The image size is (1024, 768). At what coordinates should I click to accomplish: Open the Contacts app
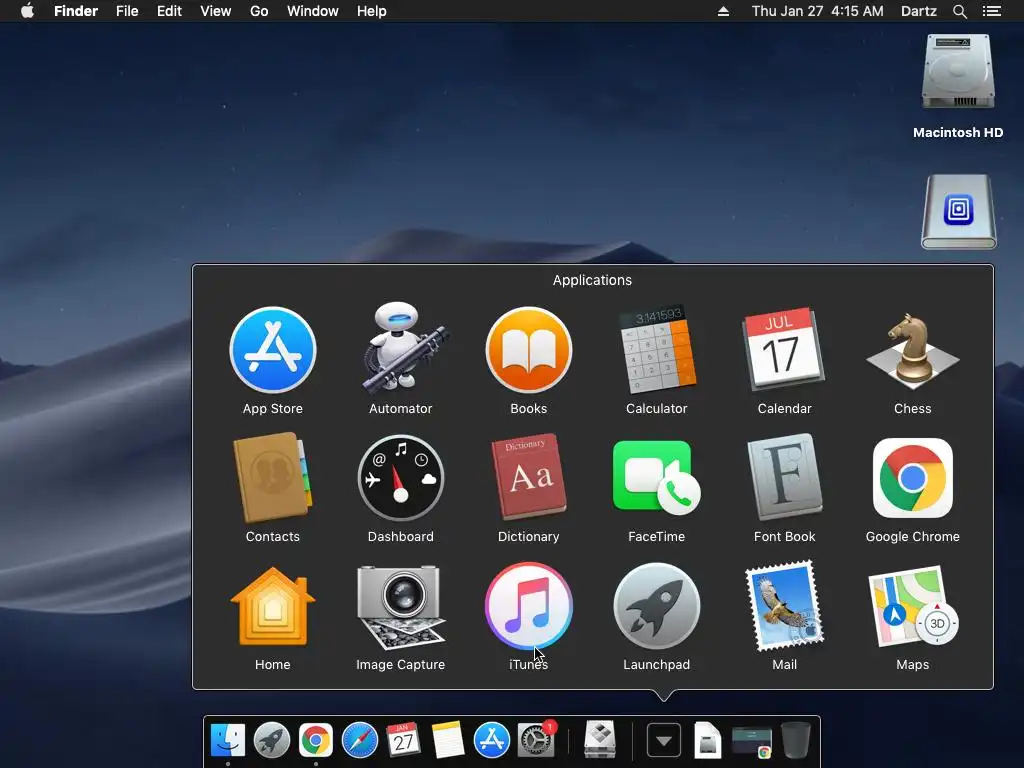click(x=273, y=477)
